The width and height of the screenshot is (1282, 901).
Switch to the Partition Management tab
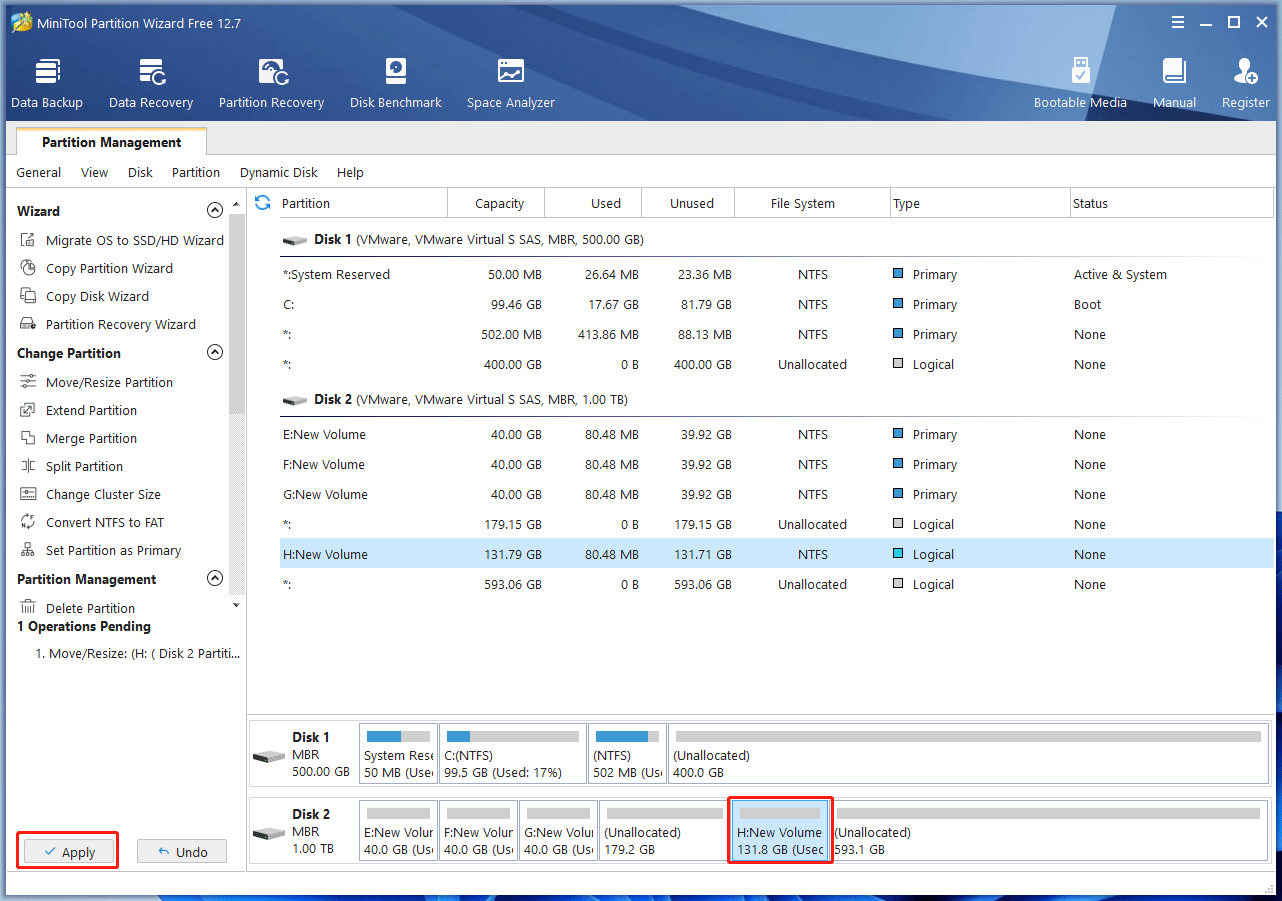pos(112,142)
